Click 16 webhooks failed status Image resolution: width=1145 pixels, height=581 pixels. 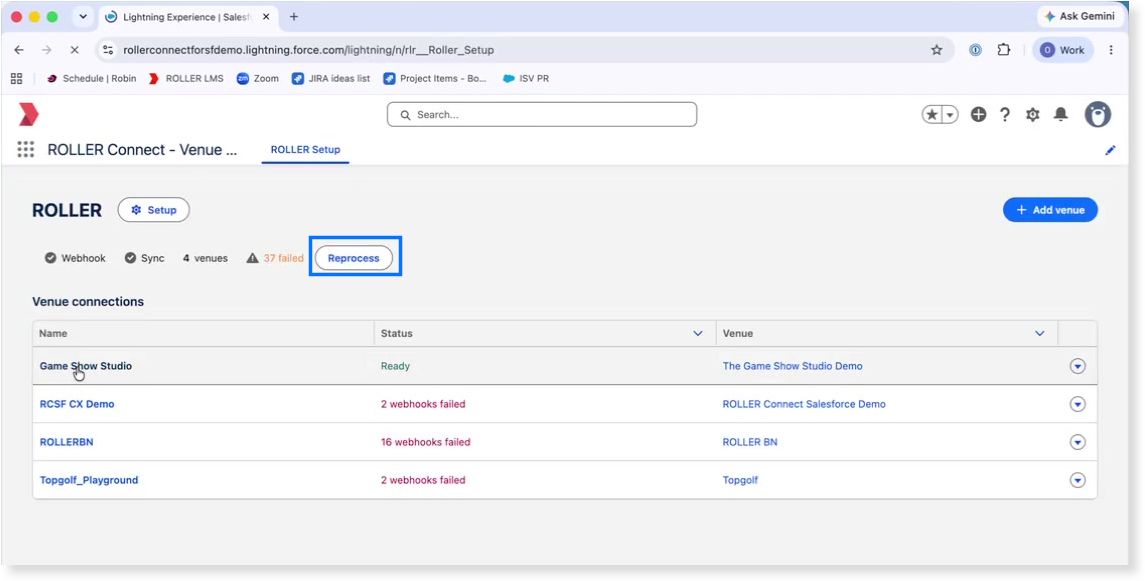pos(425,442)
